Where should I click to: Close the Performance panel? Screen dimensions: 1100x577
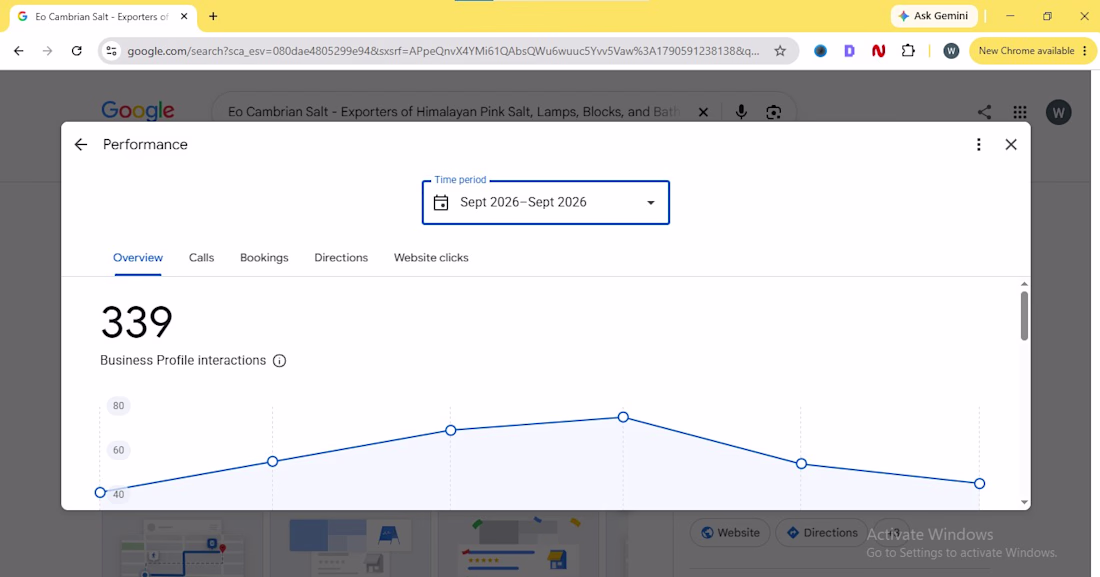1011,145
